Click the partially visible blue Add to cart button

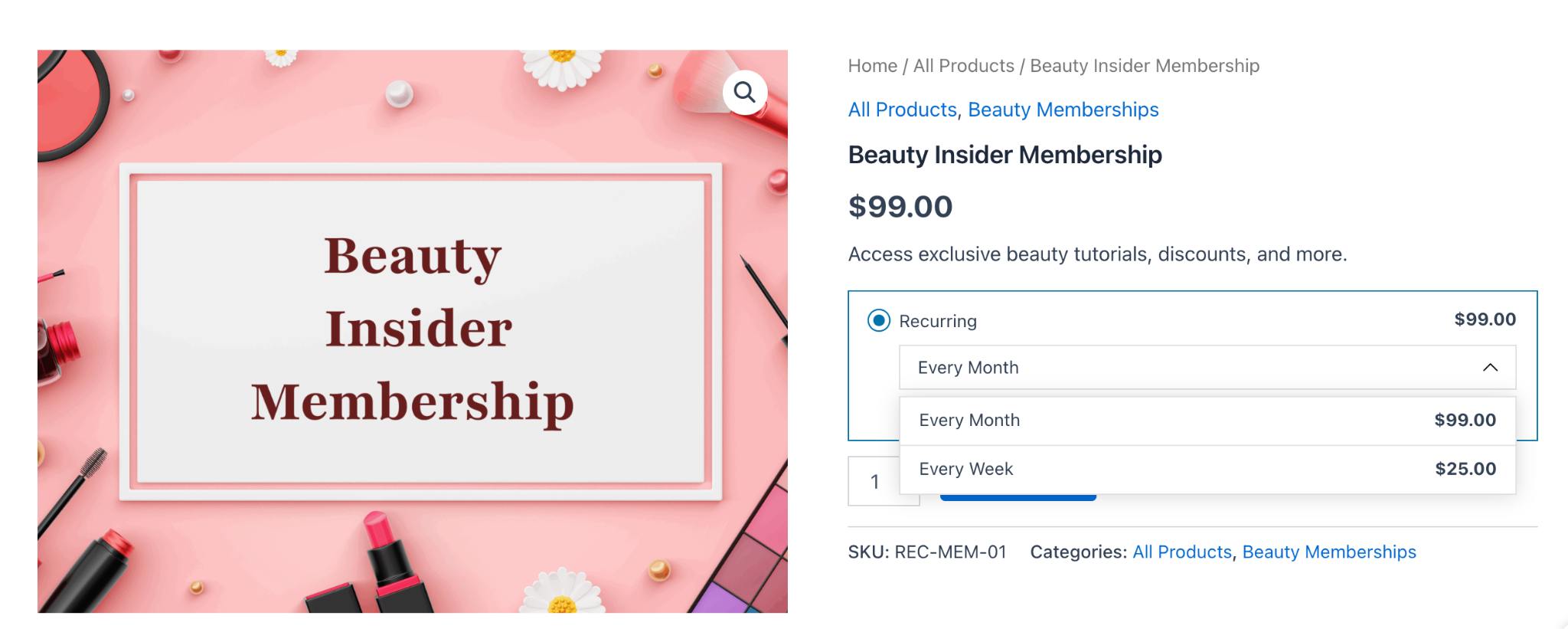[1017, 496]
